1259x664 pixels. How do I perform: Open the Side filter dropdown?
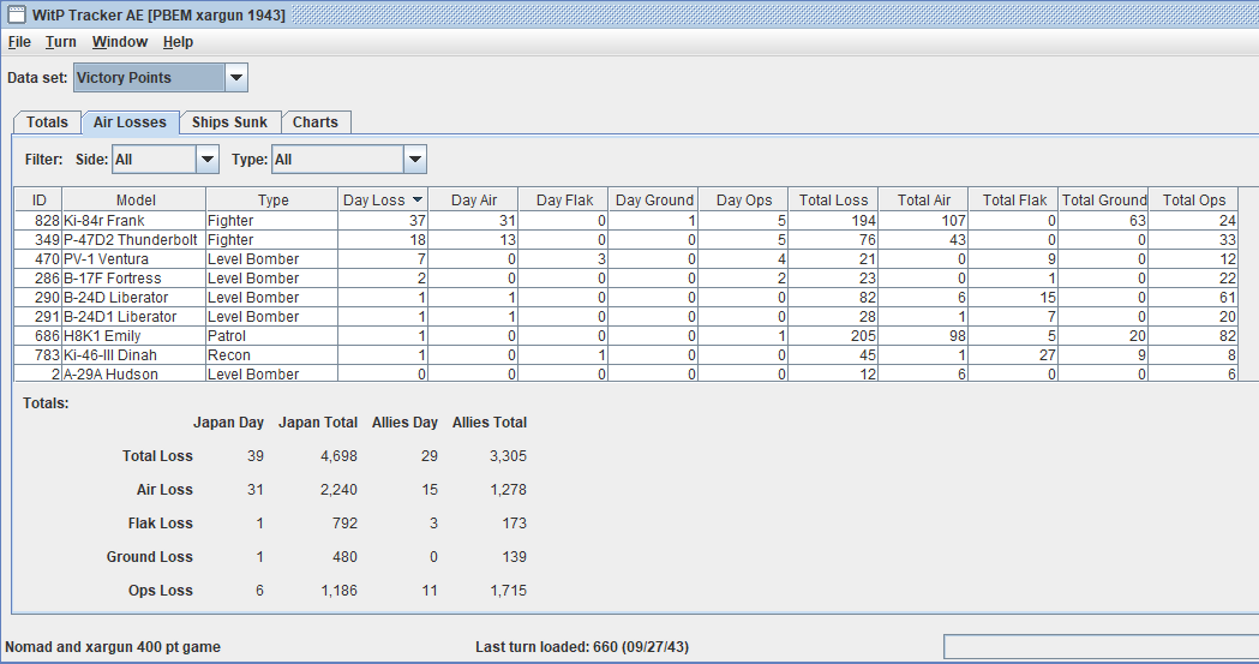pos(207,159)
